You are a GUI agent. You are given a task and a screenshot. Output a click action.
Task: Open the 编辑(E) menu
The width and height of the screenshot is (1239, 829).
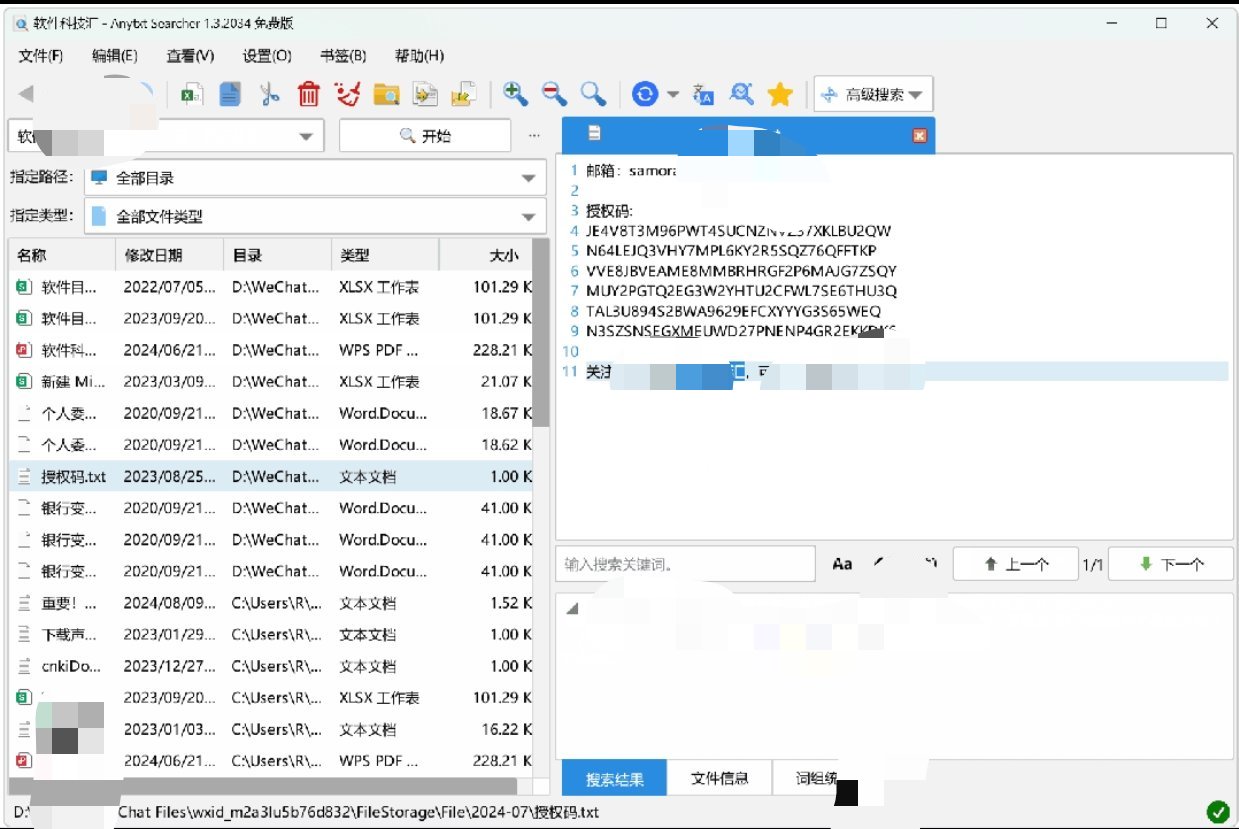(x=115, y=56)
